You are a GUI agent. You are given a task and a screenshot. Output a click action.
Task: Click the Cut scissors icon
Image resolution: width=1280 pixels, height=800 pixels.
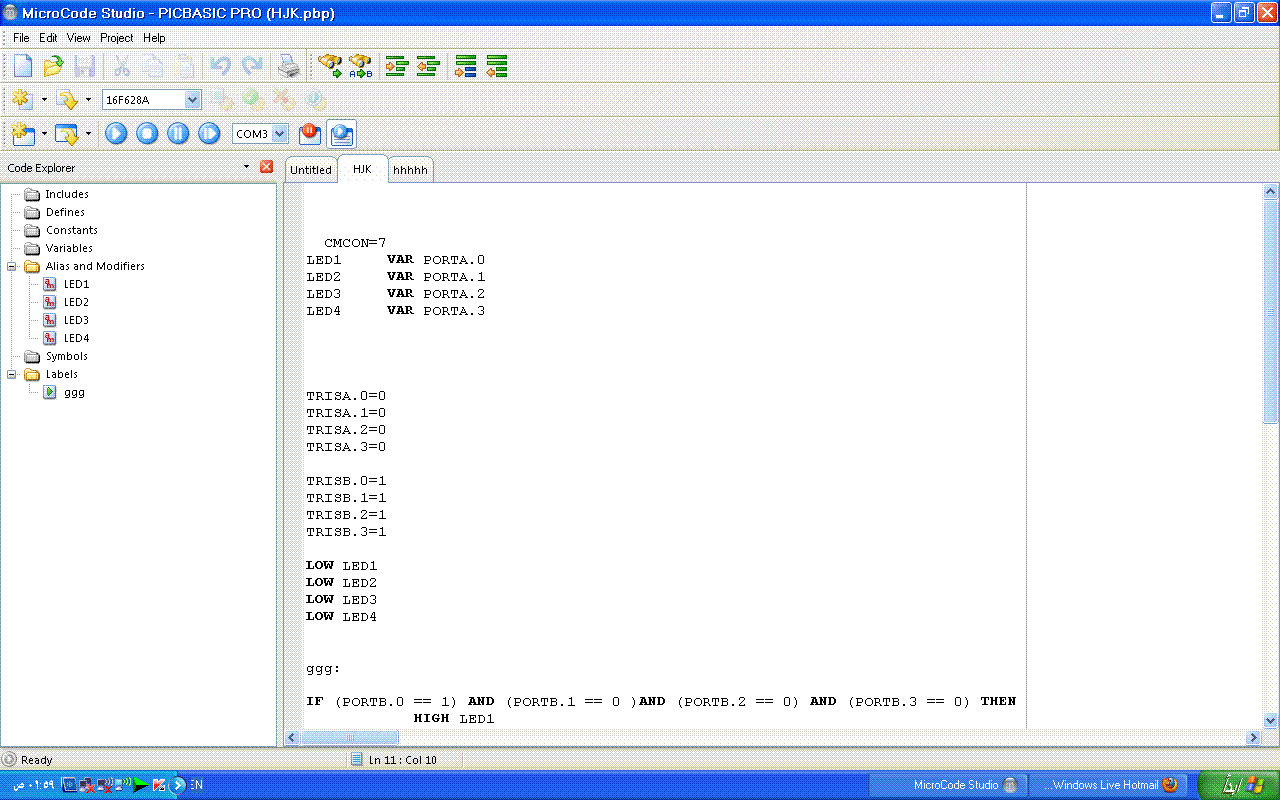(x=121, y=67)
